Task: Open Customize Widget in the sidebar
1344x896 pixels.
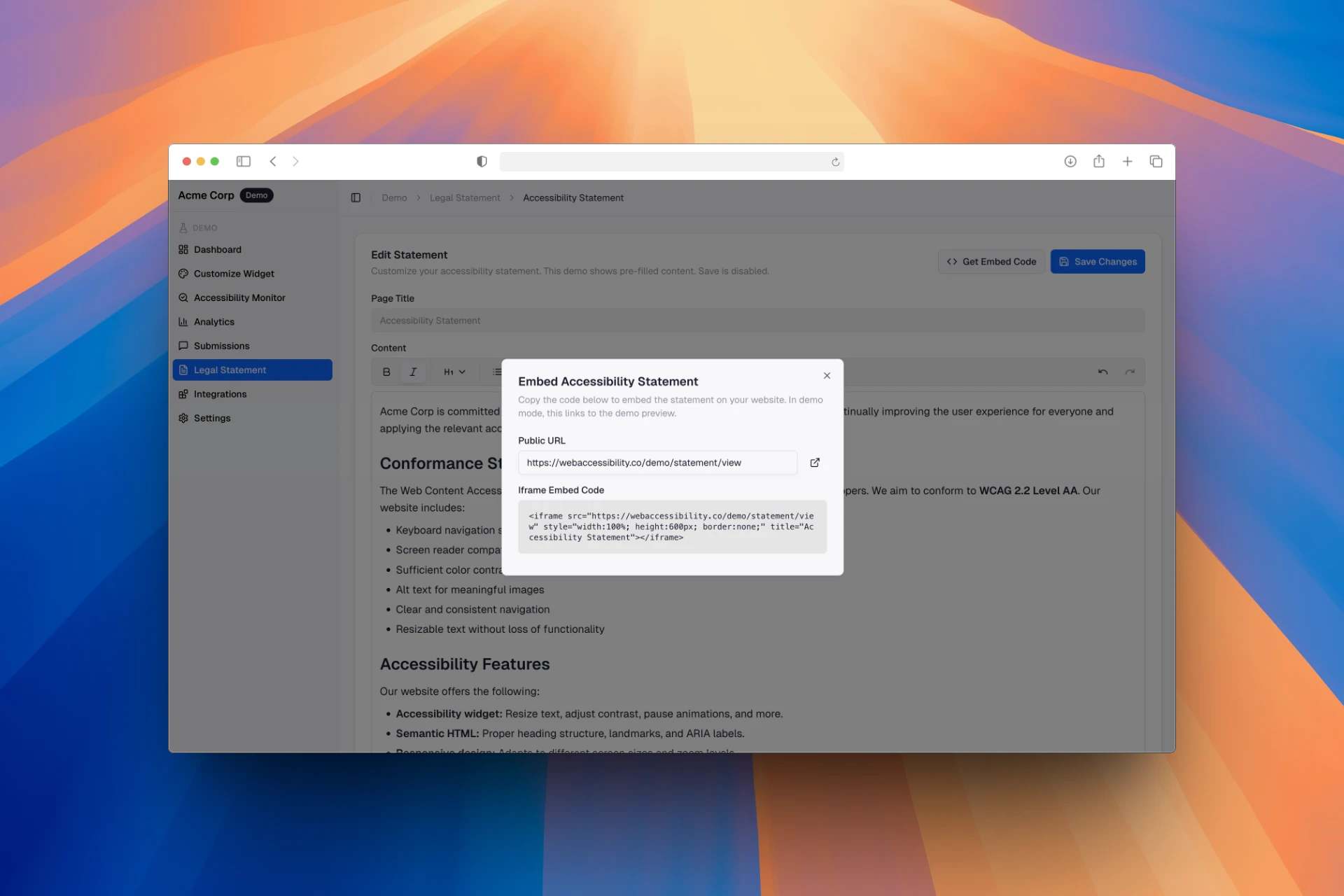Action: [252, 274]
